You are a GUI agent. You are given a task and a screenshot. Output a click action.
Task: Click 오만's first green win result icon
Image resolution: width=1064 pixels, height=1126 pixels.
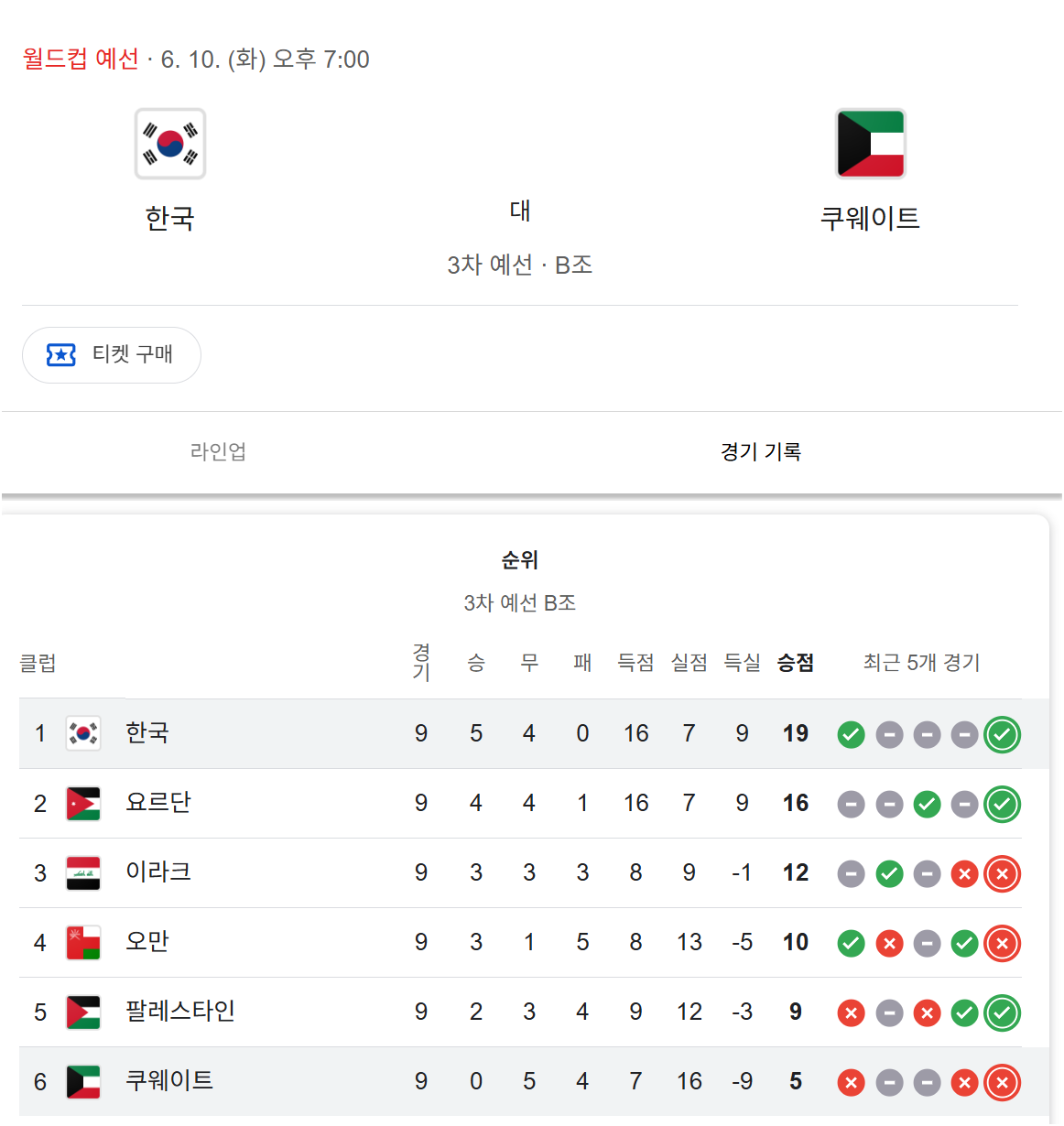pos(852,943)
